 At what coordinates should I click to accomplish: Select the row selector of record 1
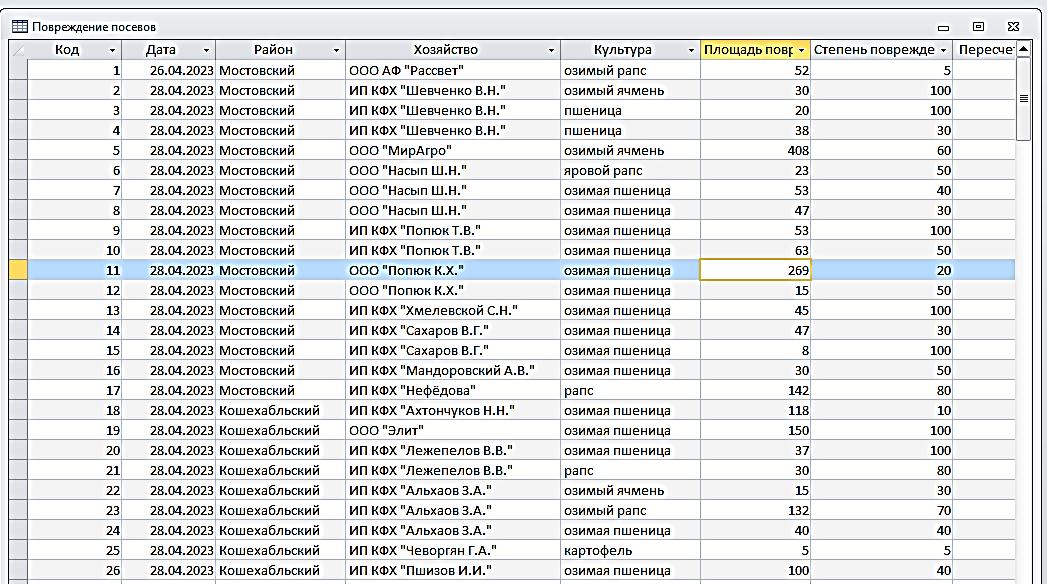(x=18, y=71)
